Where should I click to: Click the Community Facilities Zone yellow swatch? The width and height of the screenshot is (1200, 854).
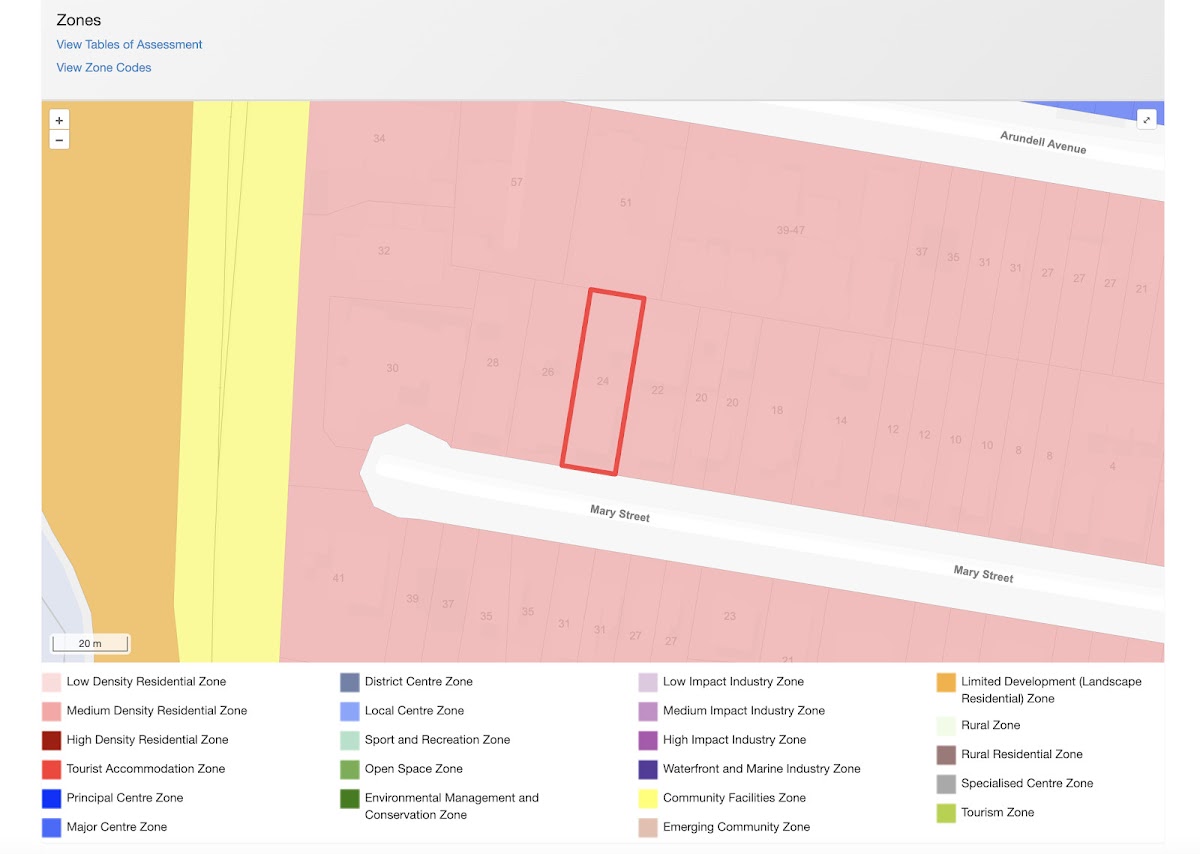pos(647,799)
